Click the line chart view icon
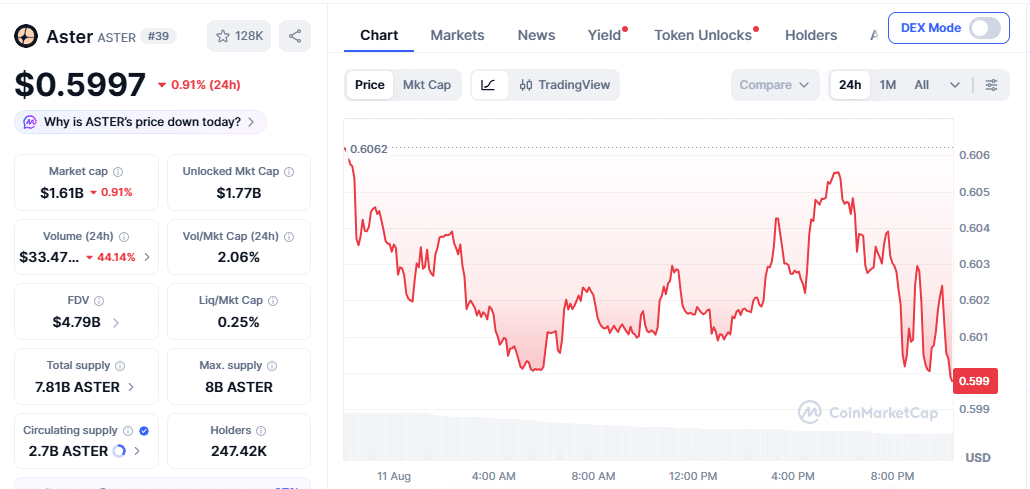 (489, 85)
